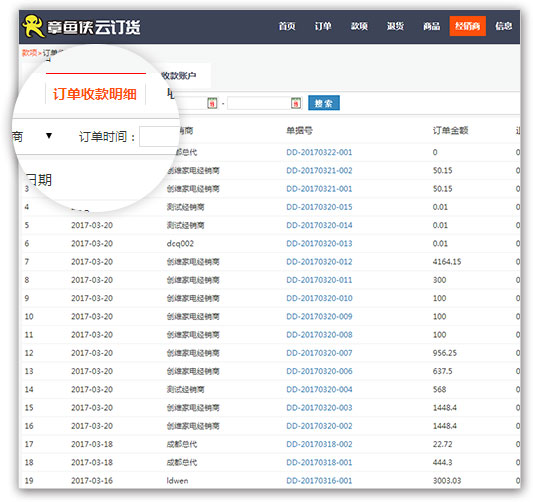Open the 退货 returns menu
Image resolution: width=533 pixels, height=502 pixels.
[x=395, y=26]
